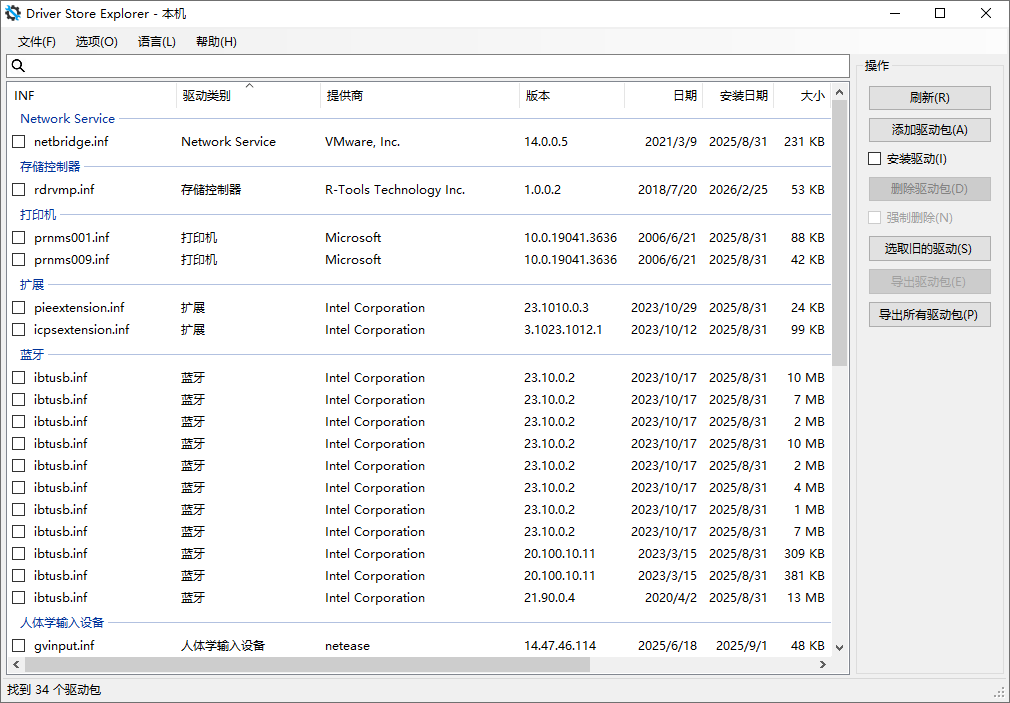This screenshot has width=1010, height=703.
Task: Check the rdrvmp.inf row checkbox
Action: pos(18,189)
